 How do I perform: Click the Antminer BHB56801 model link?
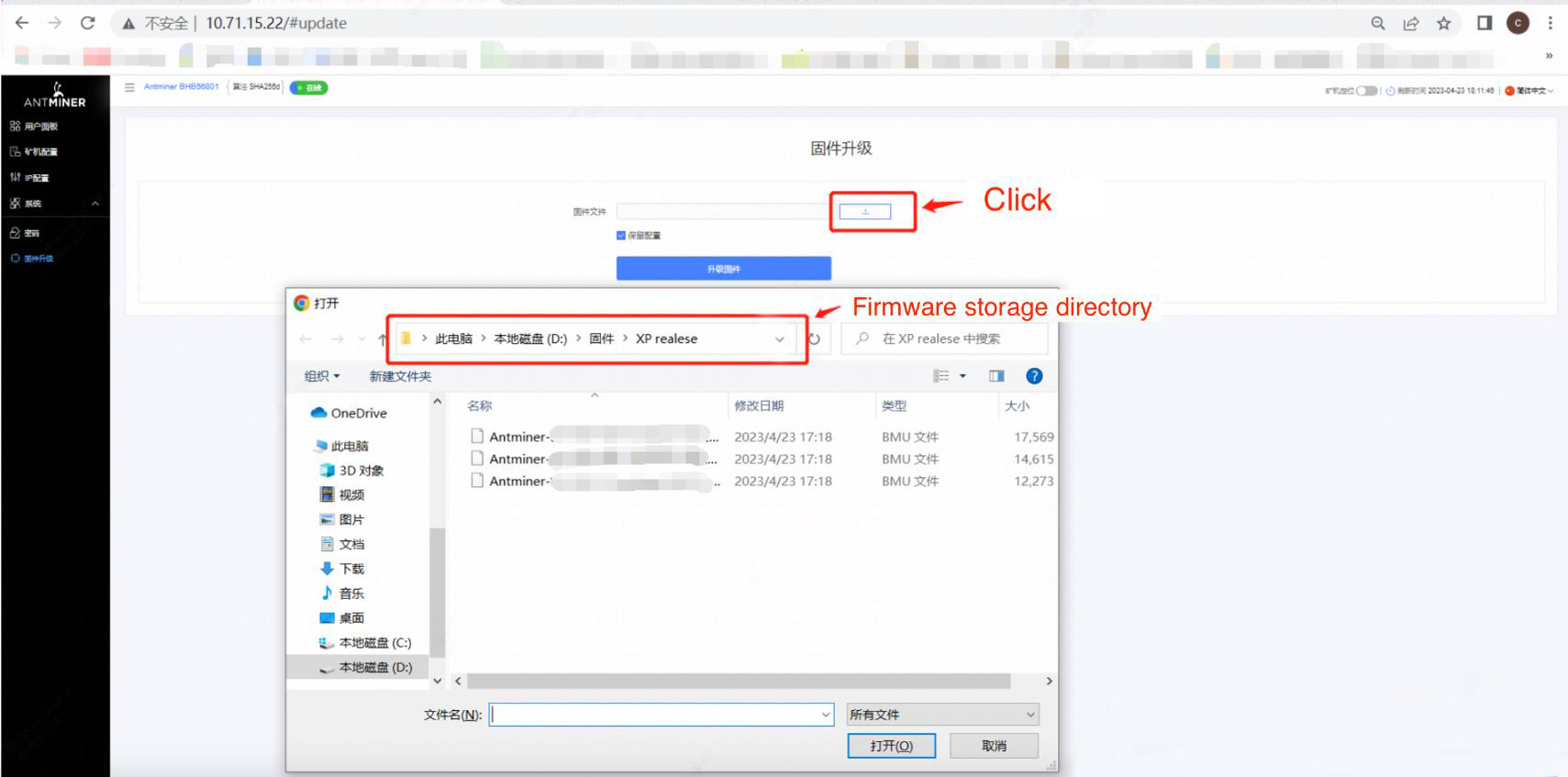point(181,87)
